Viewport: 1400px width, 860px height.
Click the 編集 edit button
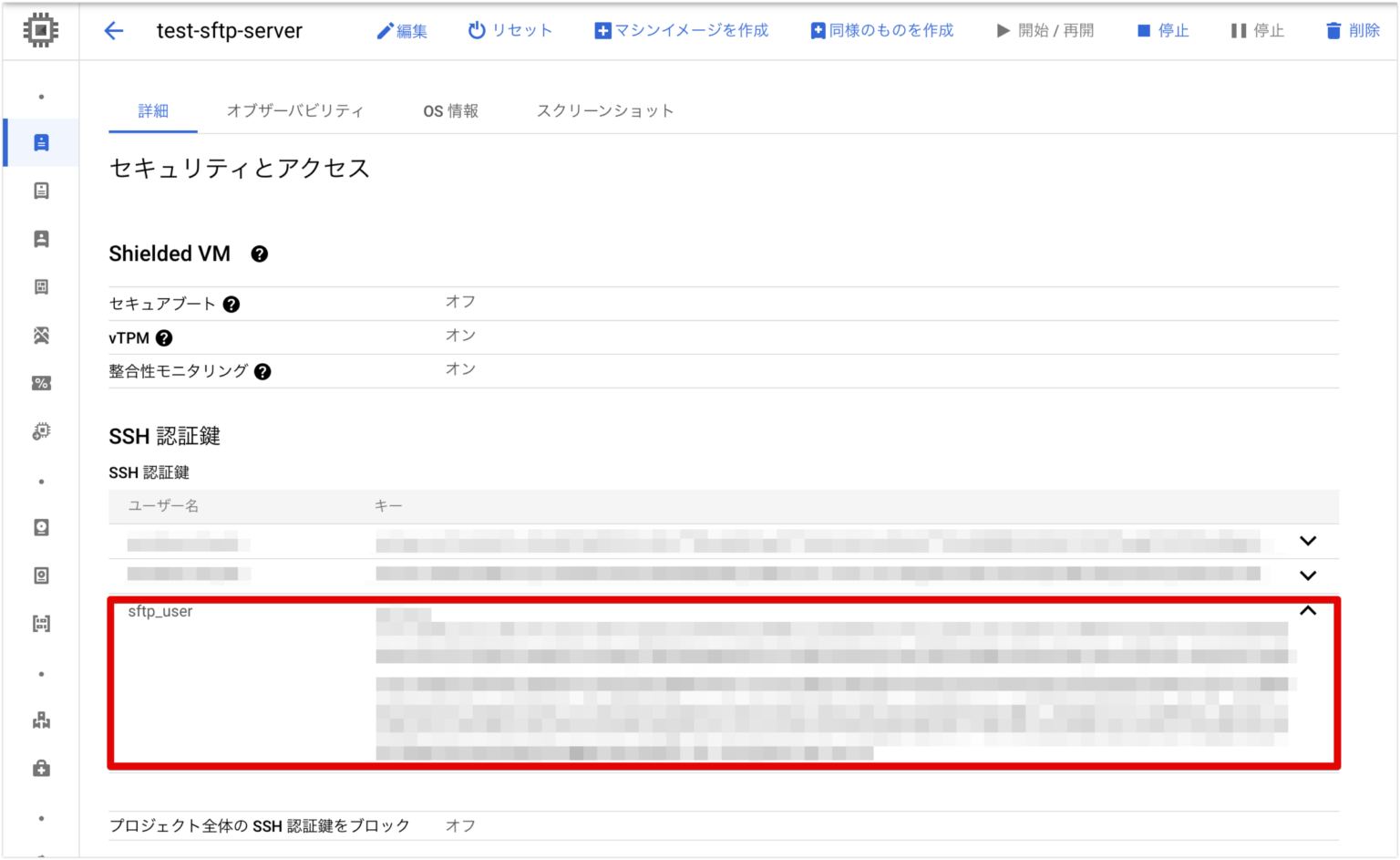pos(403,30)
